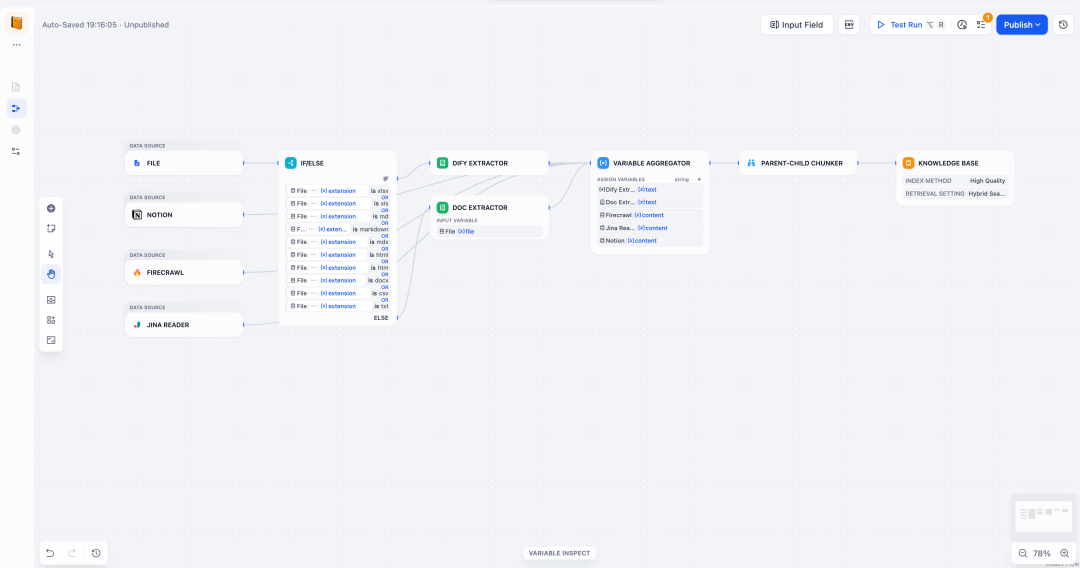
Task: Select the FILE data source node
Action: (184, 163)
